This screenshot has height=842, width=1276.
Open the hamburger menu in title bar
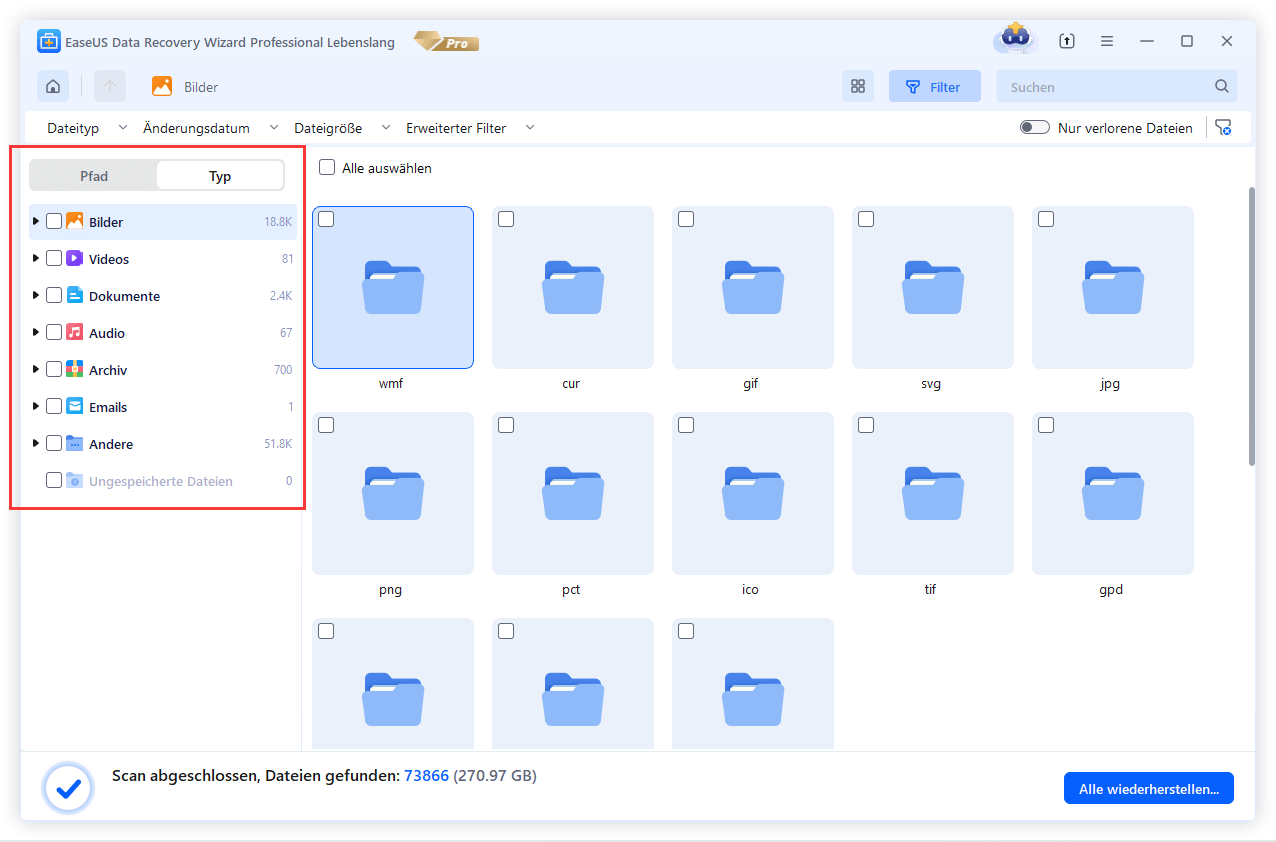[x=1107, y=41]
